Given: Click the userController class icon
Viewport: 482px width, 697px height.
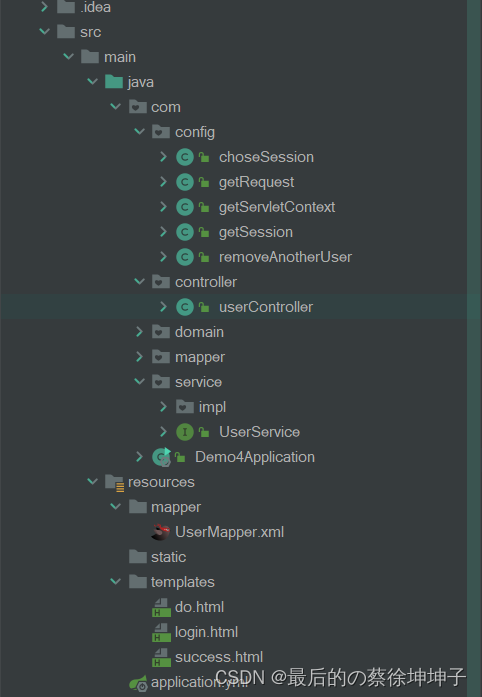Looking at the screenshot, I should coord(185,307).
